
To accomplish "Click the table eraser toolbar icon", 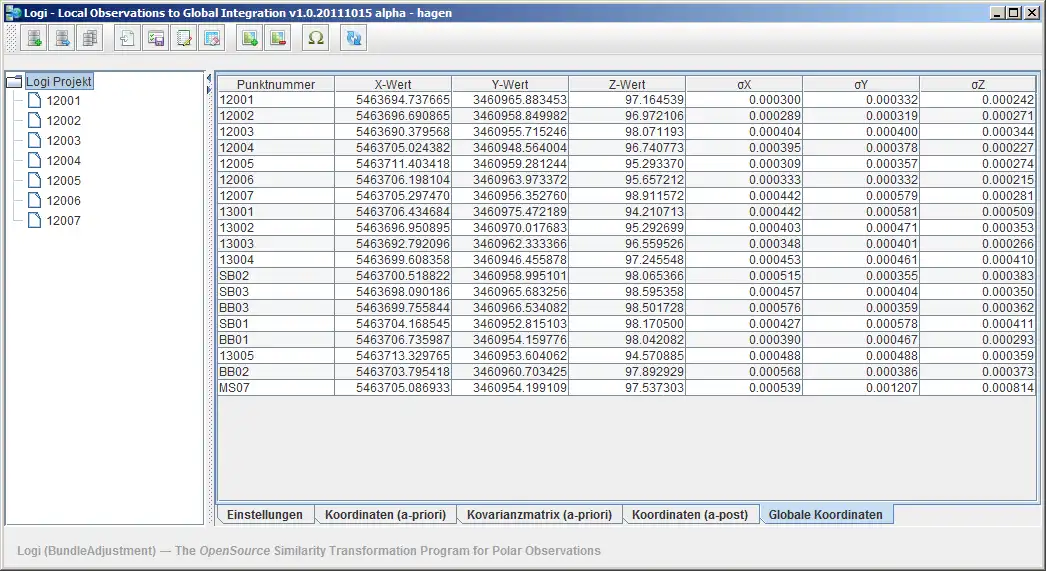I will tap(211, 38).
